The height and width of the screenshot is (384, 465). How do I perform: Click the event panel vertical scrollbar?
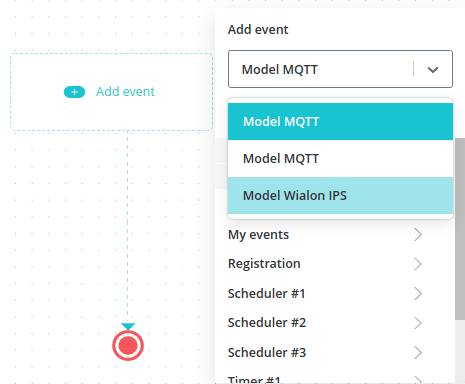coord(460,229)
